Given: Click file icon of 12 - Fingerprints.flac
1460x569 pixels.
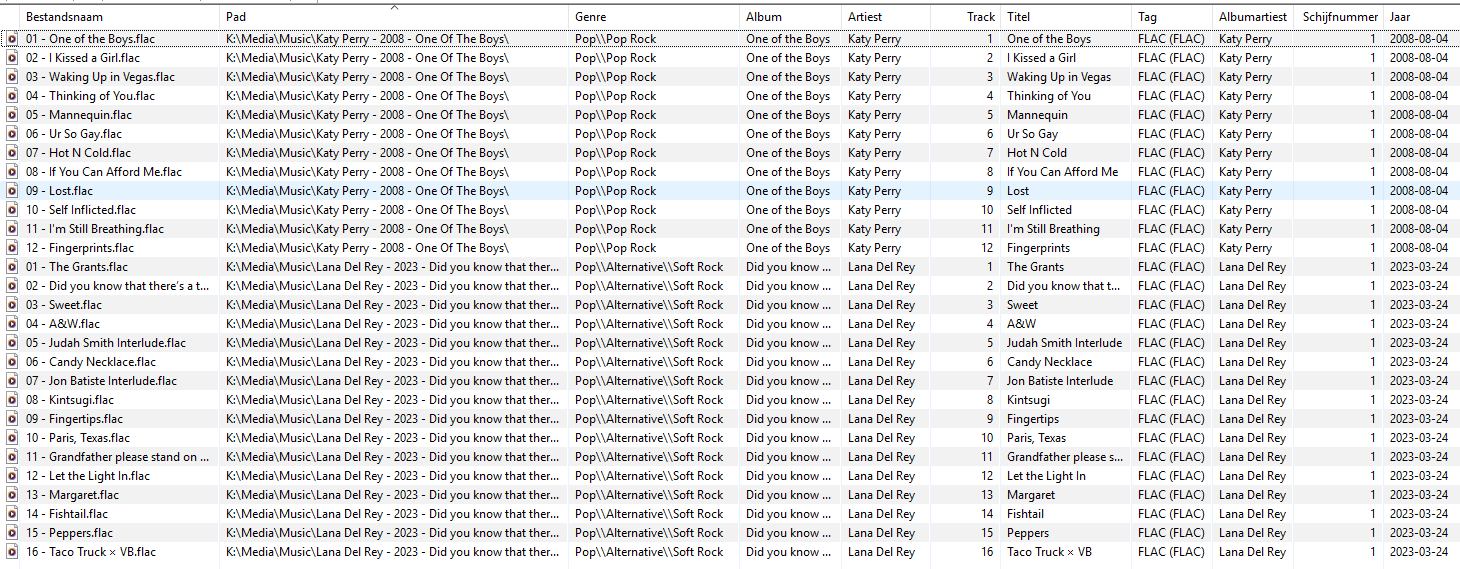Looking at the screenshot, I should 12,248.
